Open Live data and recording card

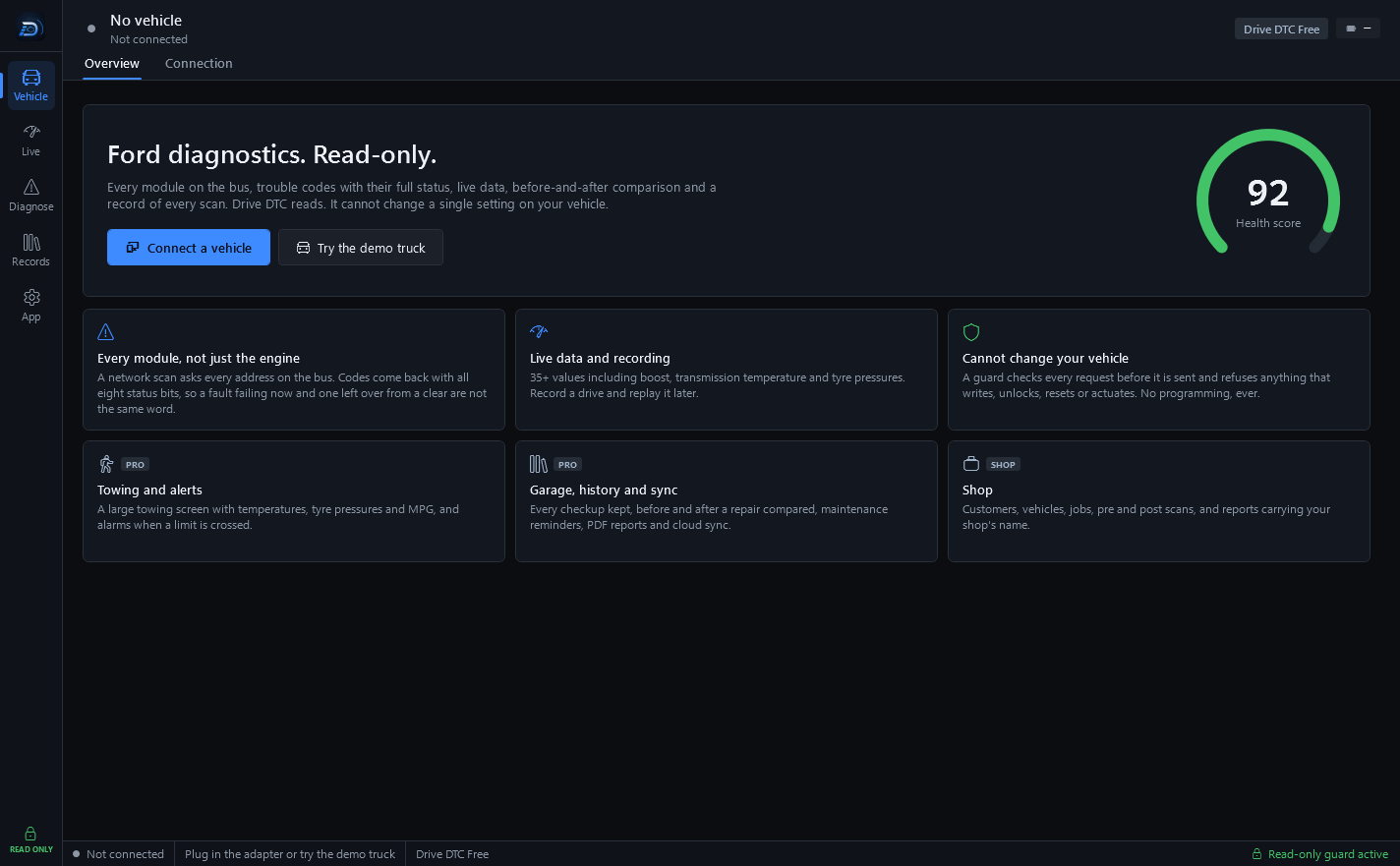click(x=727, y=370)
